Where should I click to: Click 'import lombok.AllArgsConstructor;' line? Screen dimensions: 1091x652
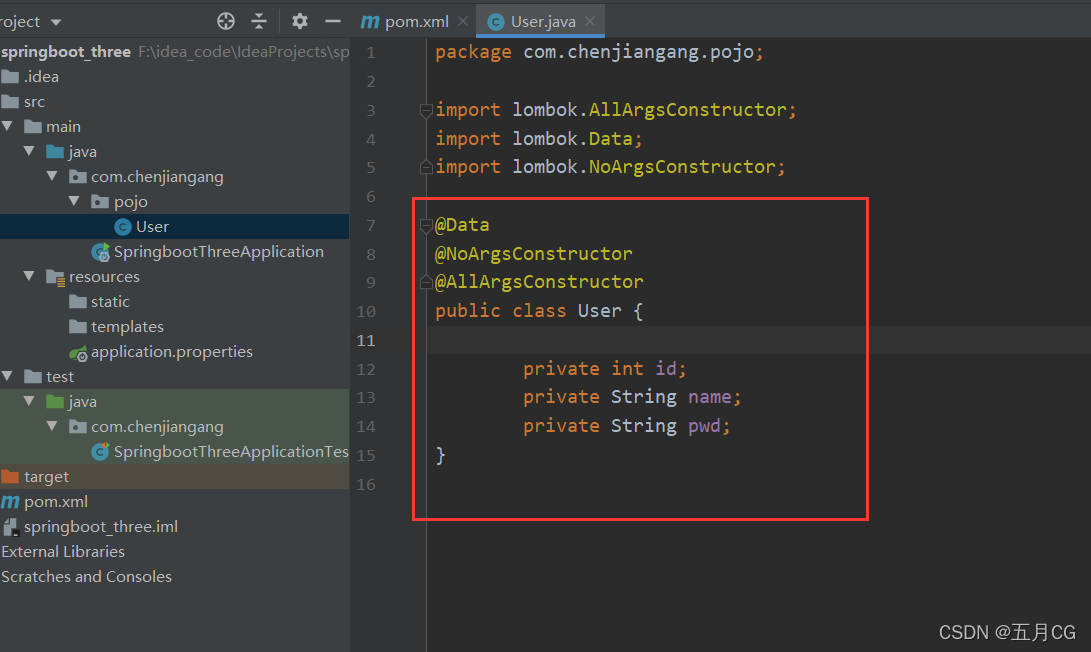[x=616, y=110]
